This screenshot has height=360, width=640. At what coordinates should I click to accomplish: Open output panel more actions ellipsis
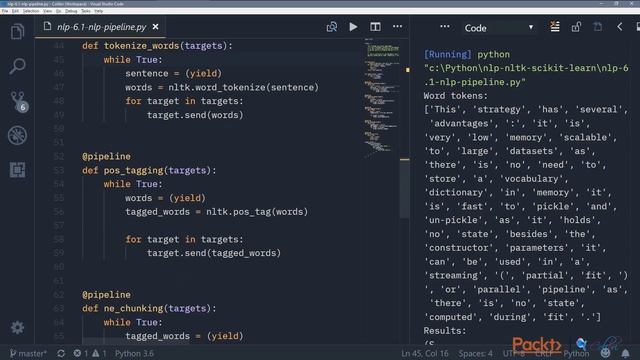(445, 27)
